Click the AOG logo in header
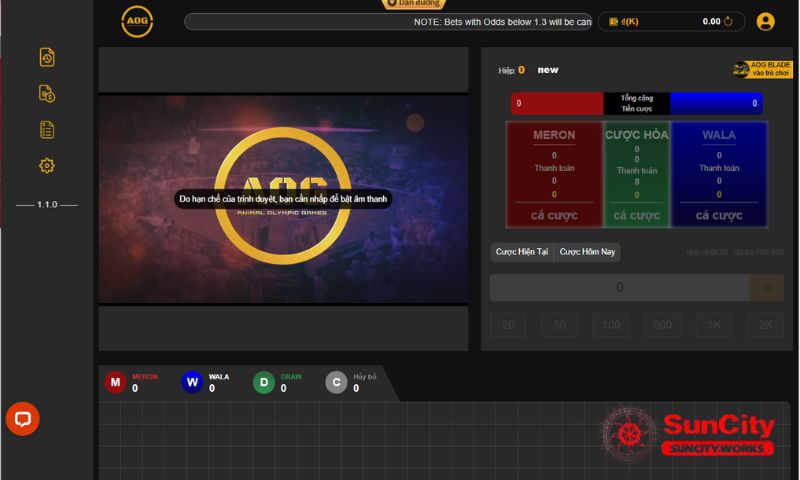 (x=137, y=21)
